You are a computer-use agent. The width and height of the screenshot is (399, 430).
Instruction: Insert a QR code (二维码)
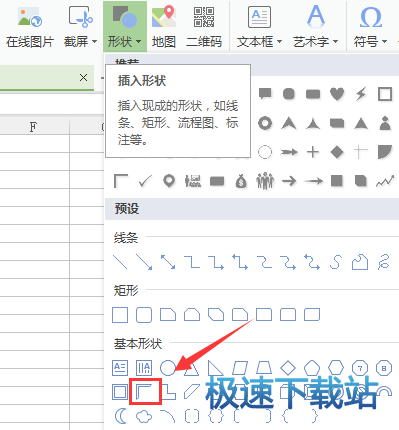[x=204, y=27]
